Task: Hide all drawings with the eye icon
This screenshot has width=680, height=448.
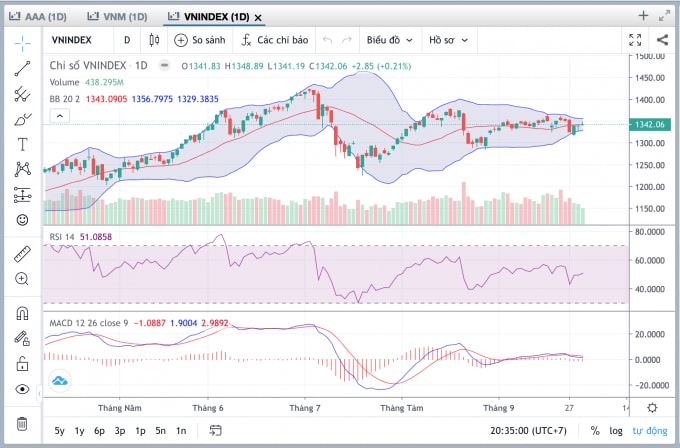Action: [x=22, y=389]
